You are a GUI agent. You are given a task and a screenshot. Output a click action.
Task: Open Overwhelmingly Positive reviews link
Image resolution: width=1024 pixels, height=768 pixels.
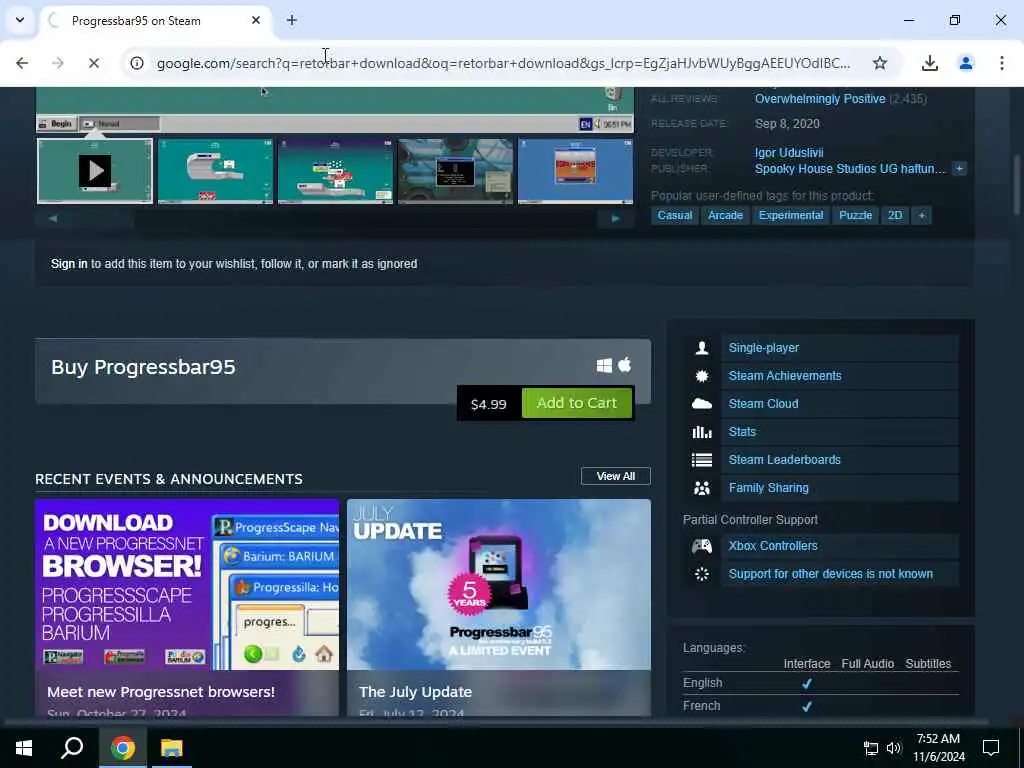[x=820, y=99]
